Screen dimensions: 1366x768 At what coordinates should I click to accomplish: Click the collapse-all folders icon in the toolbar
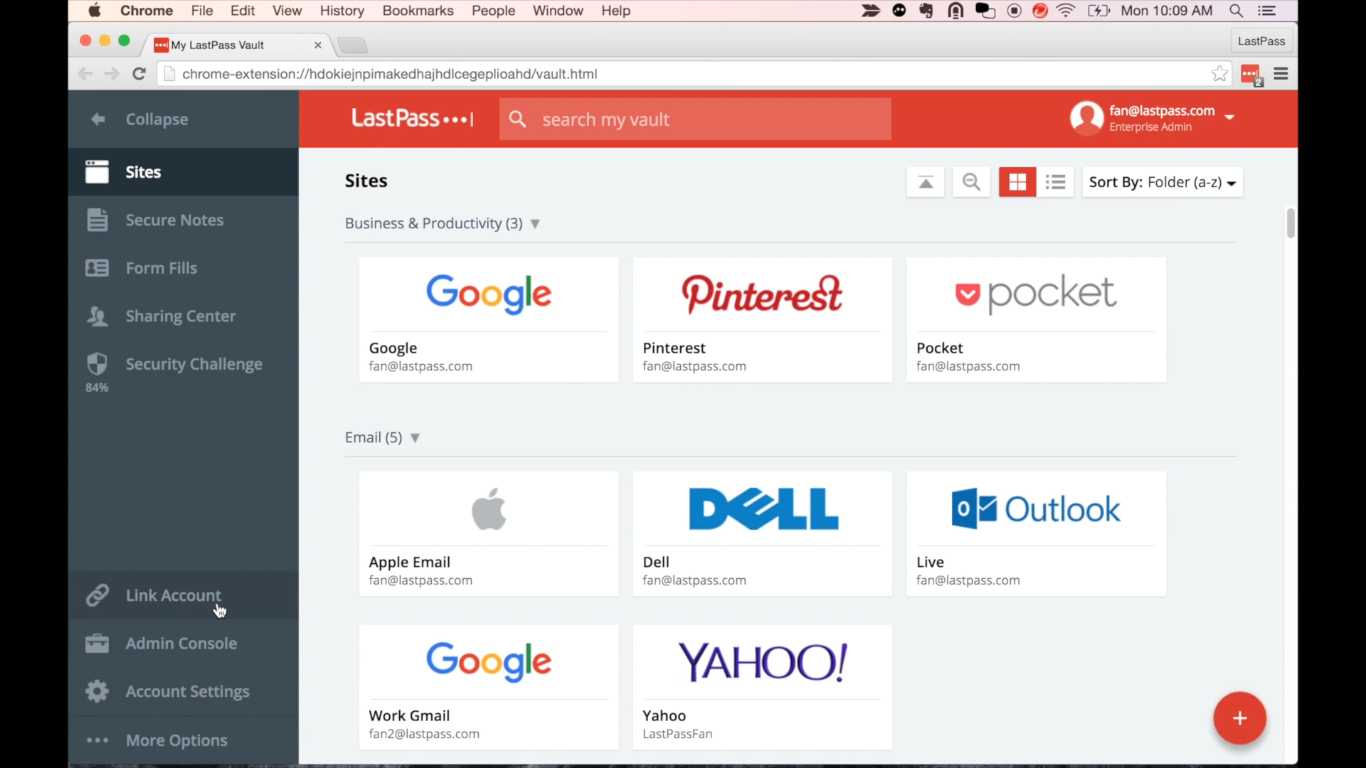pyautogui.click(x=925, y=182)
